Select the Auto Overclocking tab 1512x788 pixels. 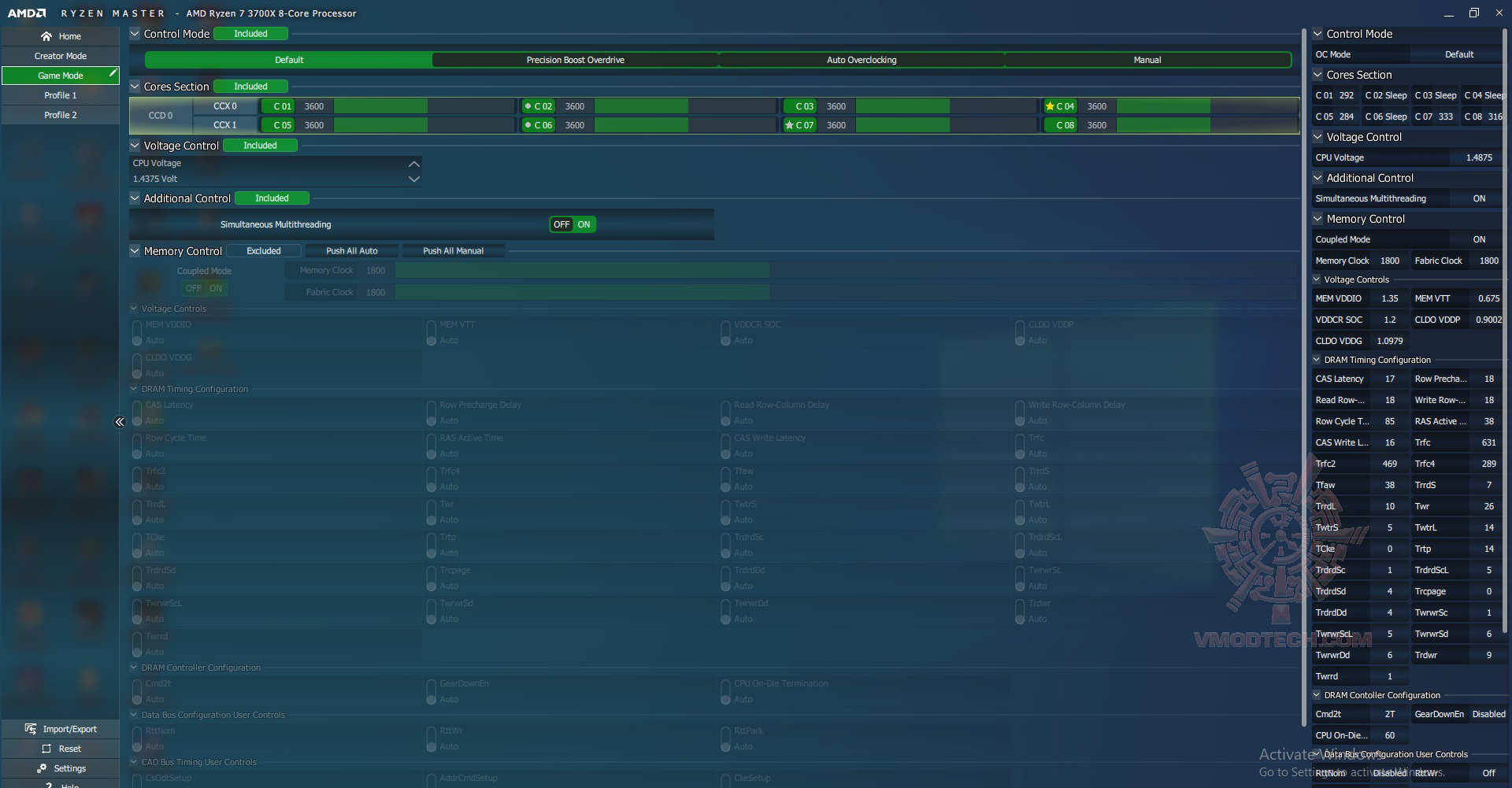(862, 60)
